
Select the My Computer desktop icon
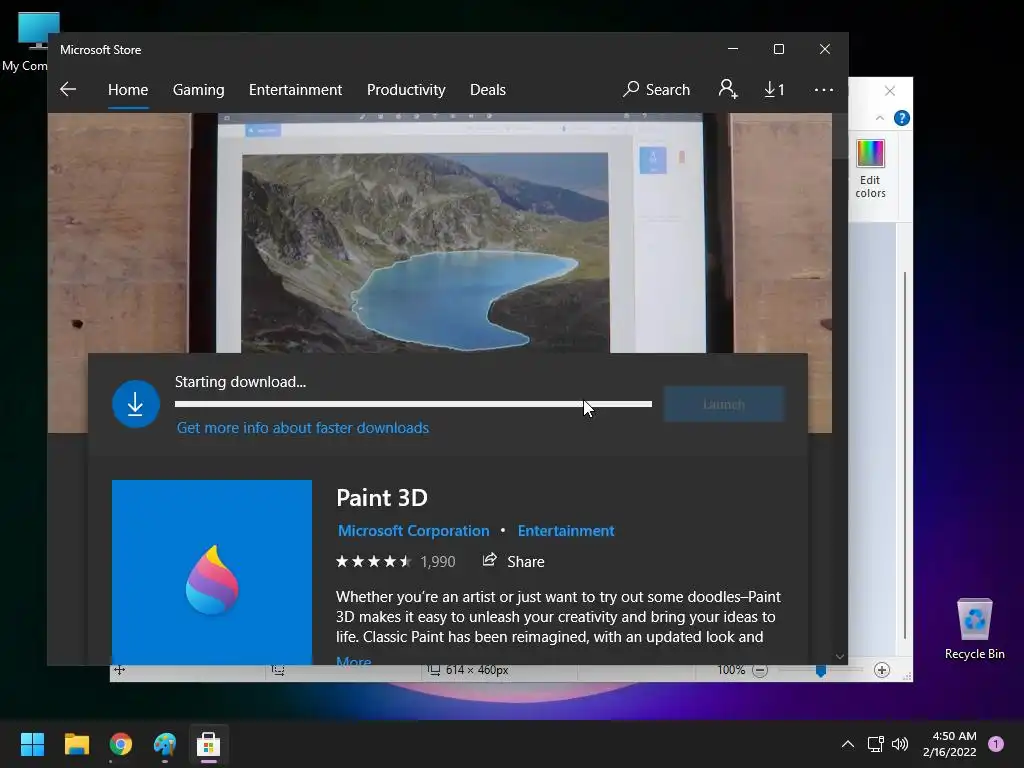[25, 42]
